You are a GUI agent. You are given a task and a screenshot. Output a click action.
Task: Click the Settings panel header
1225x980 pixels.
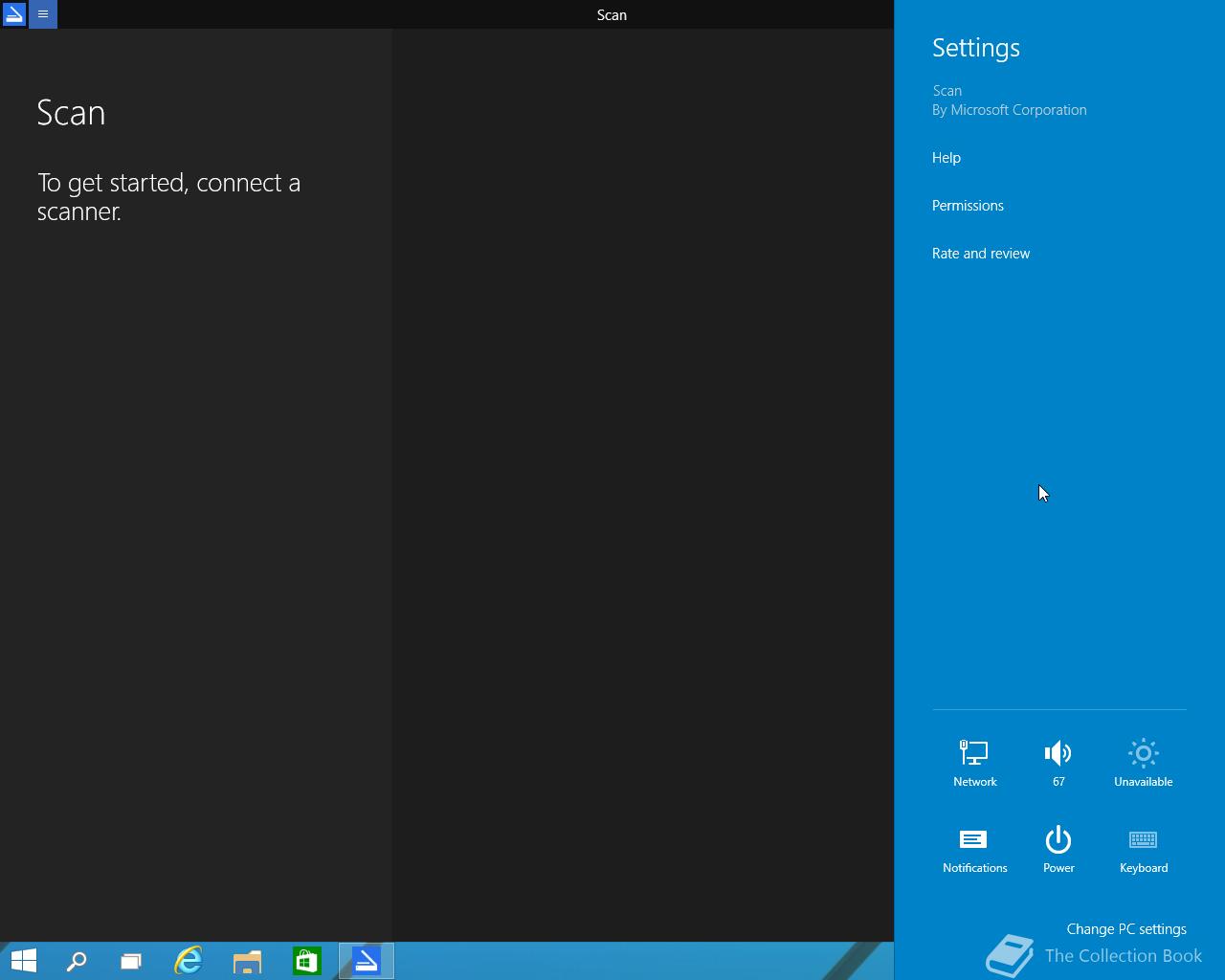976,48
